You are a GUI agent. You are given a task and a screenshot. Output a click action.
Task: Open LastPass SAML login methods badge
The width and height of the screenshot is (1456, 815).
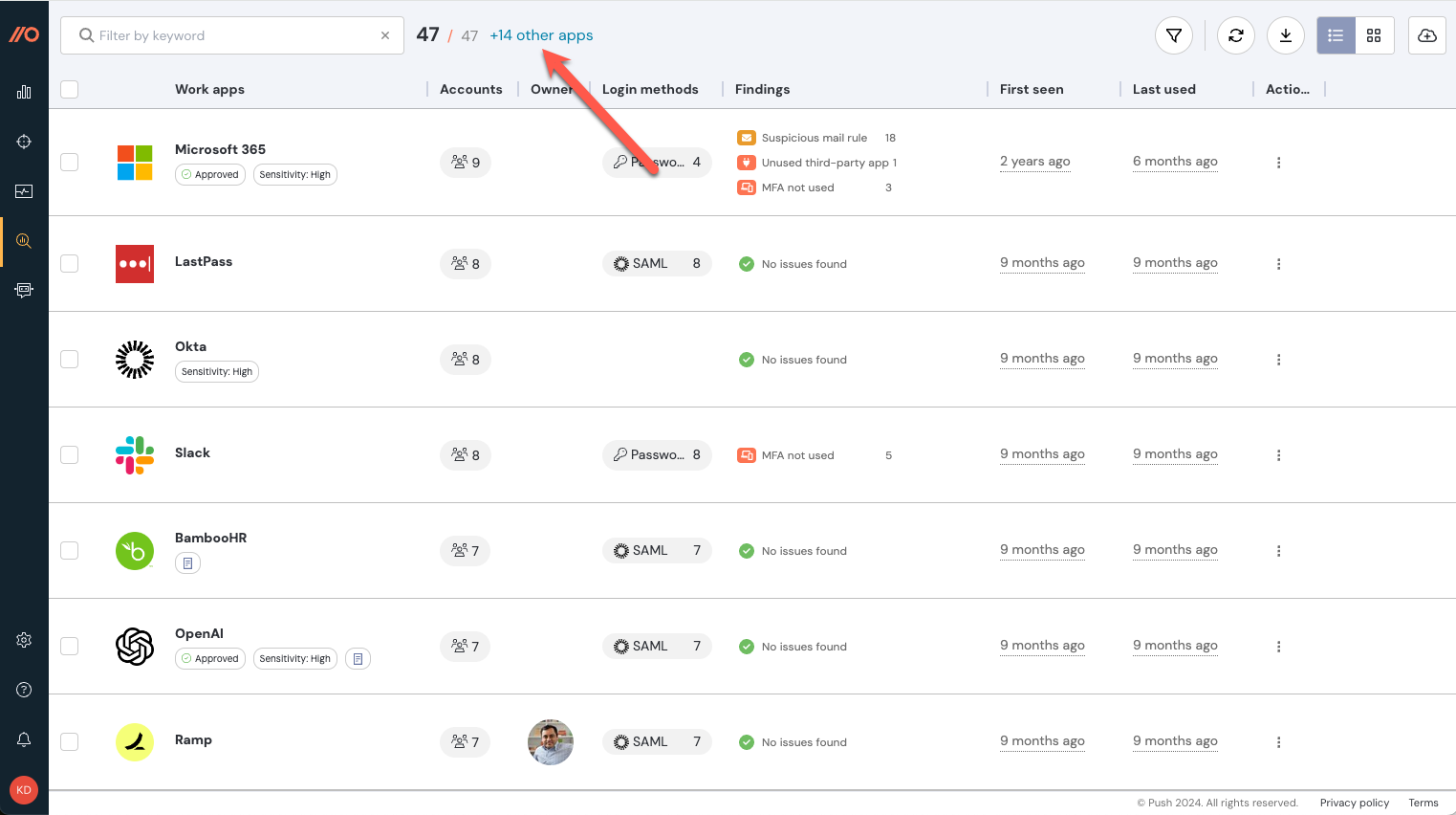[x=657, y=264]
